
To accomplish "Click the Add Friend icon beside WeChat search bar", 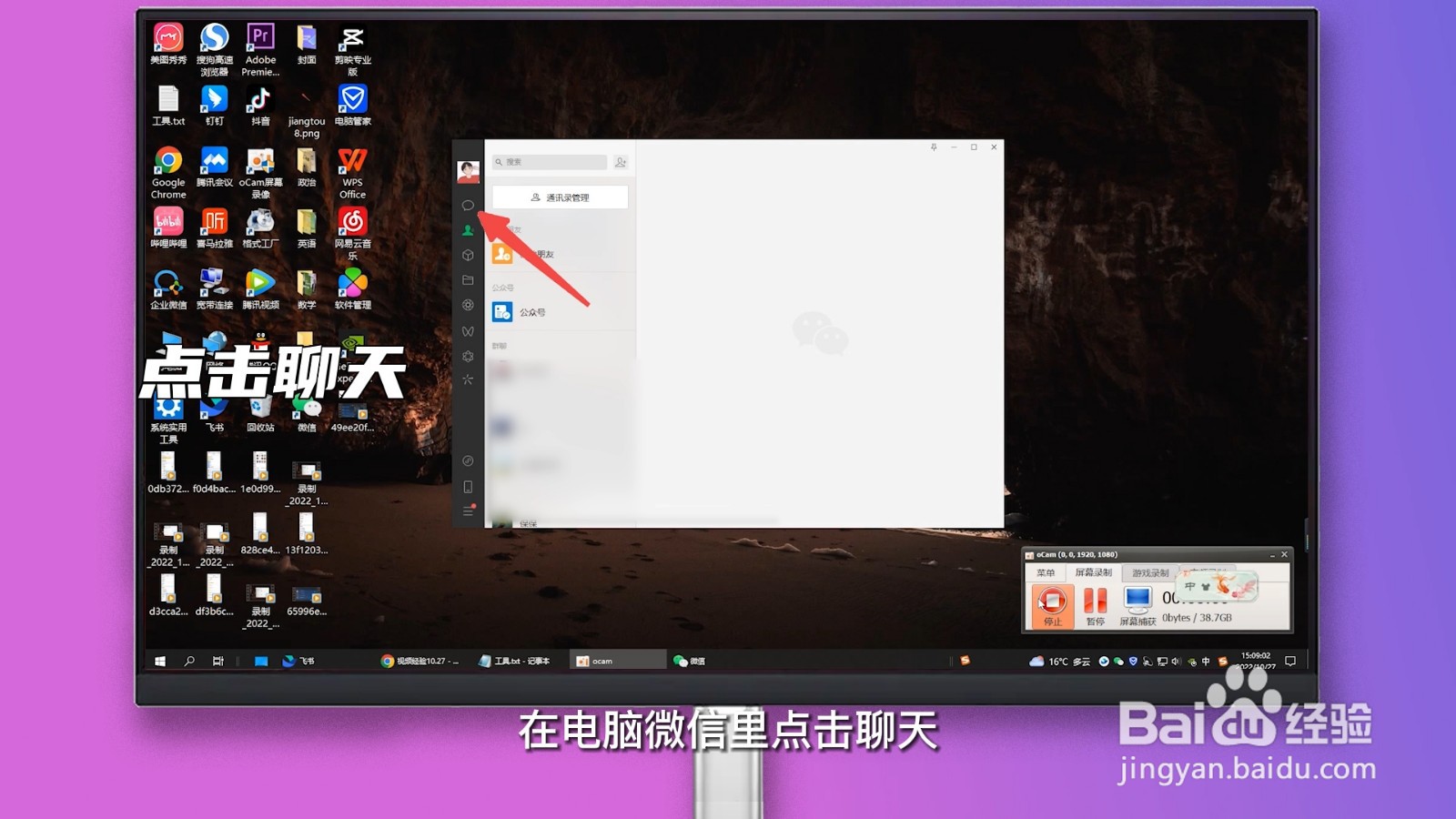I will [620, 162].
